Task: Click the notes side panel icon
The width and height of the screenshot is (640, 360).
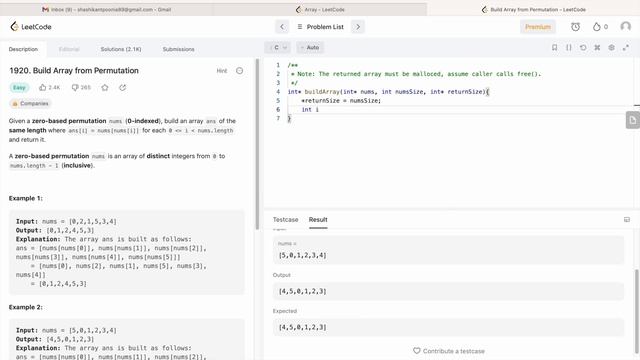Action: tap(633, 120)
